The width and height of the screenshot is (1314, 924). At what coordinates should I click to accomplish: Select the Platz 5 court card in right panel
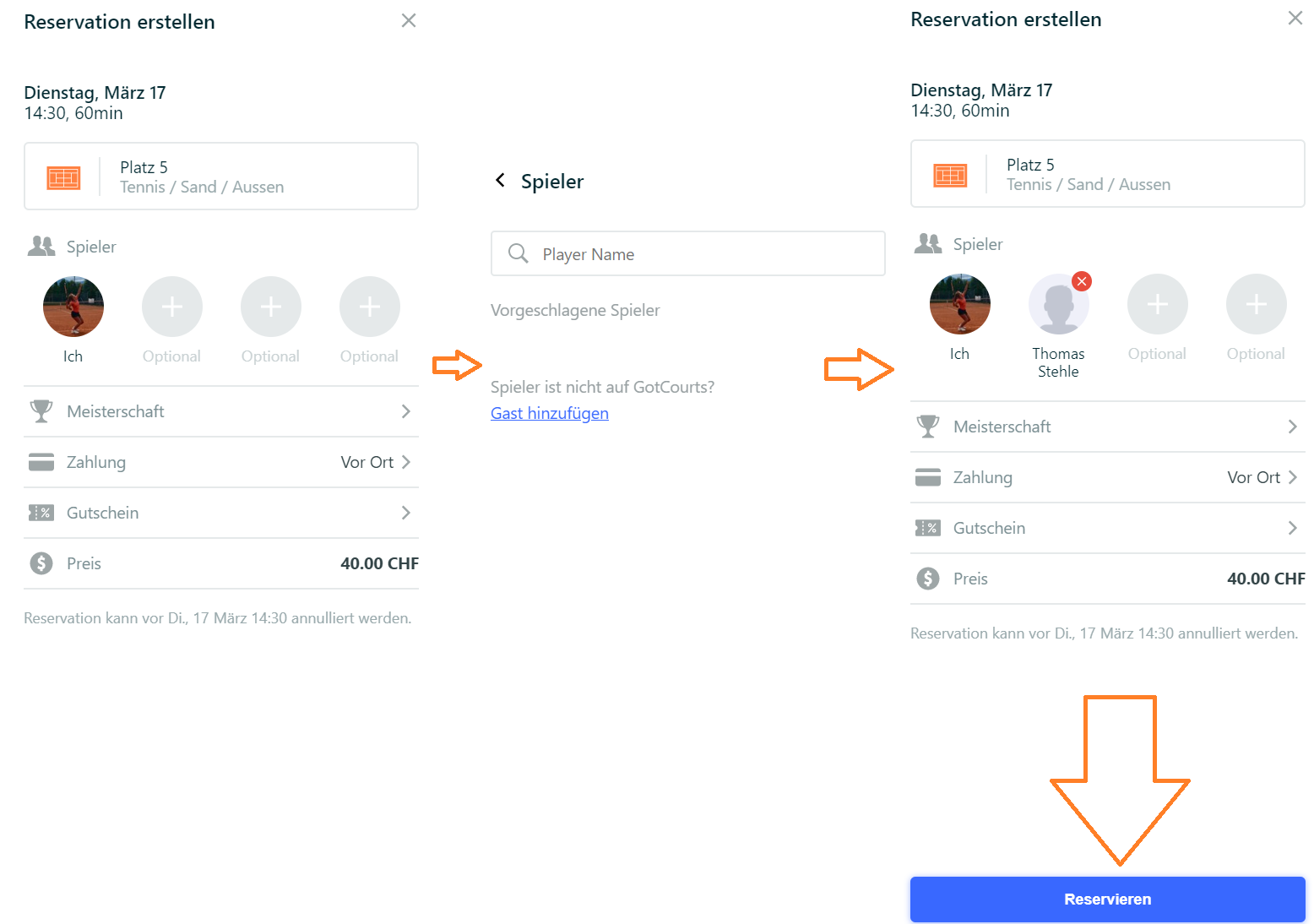[1108, 174]
